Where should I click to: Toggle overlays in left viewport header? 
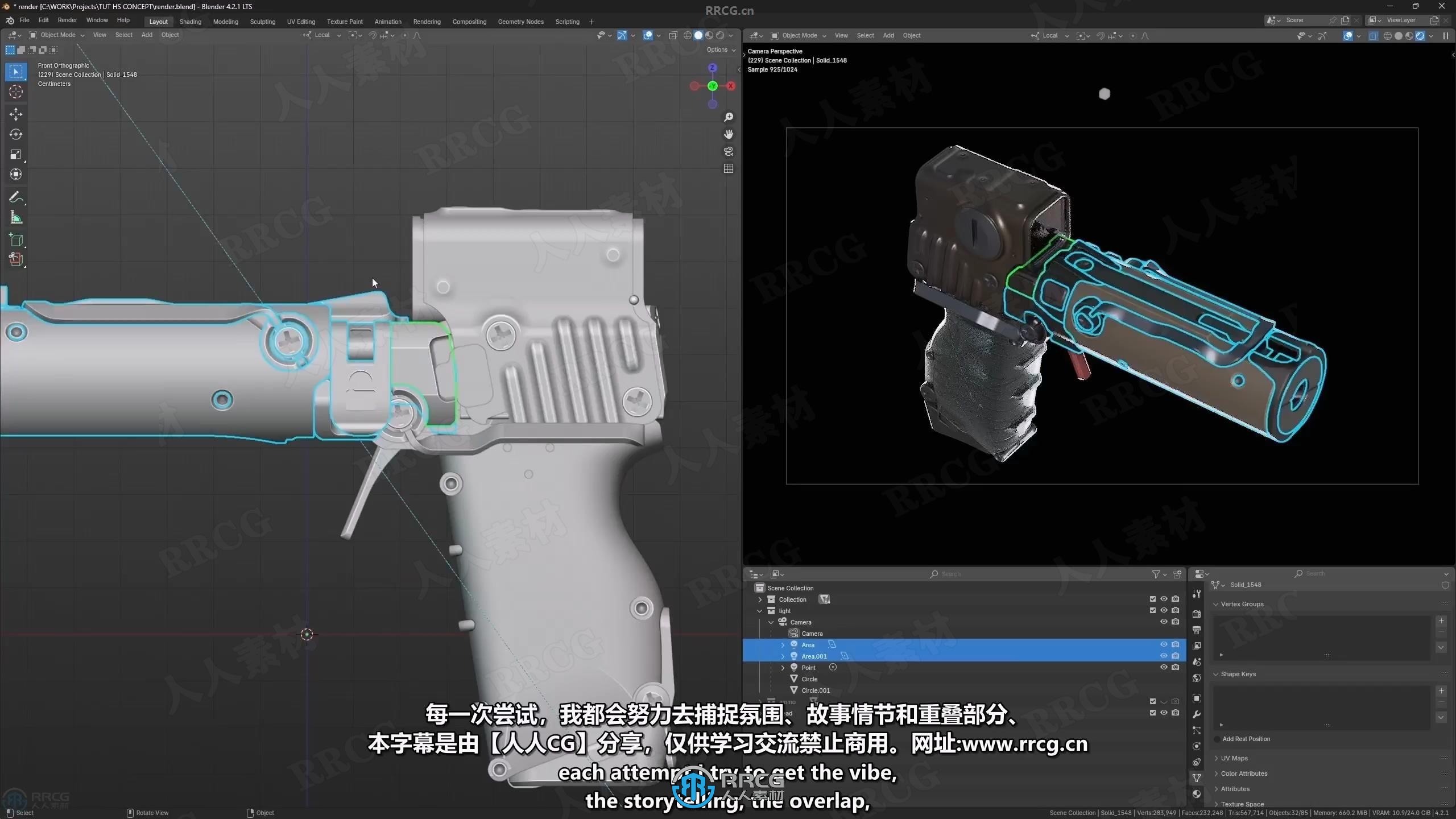click(x=648, y=35)
